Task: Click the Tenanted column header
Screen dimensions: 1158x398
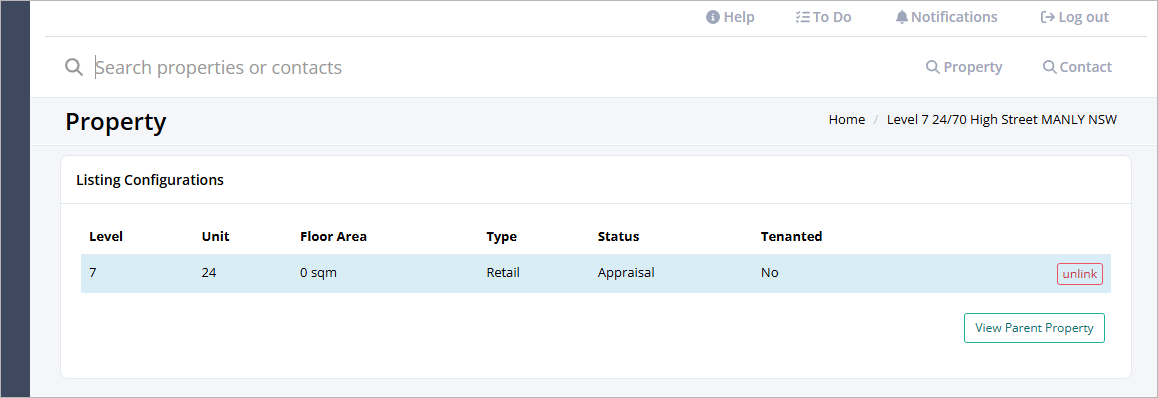Action: [791, 237]
